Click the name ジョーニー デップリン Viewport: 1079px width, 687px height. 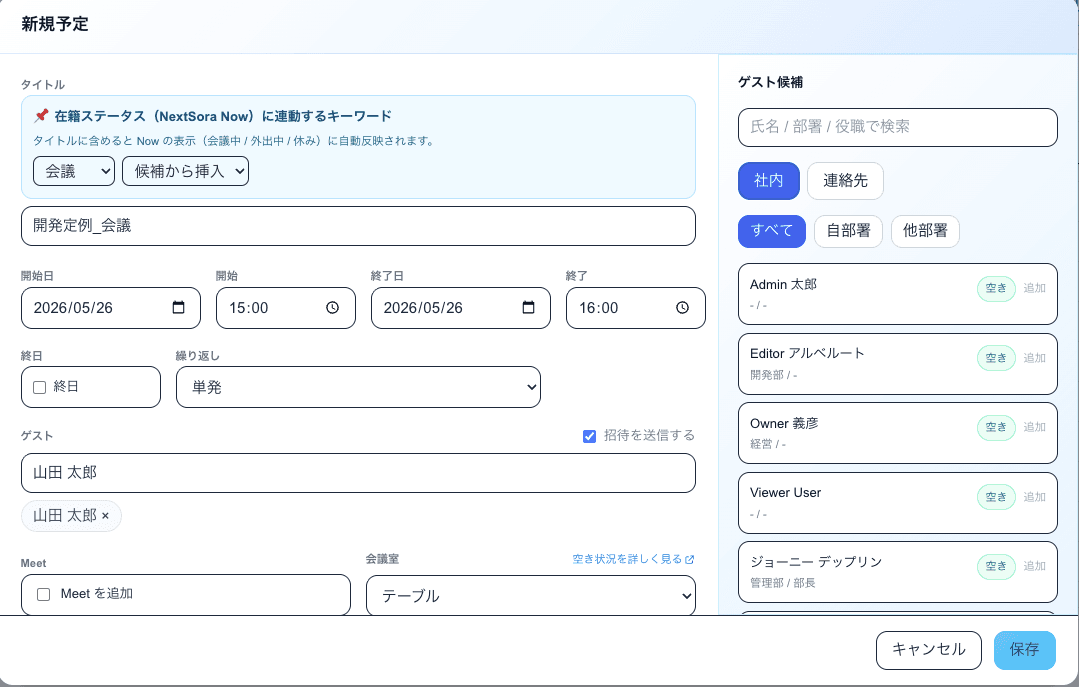[815, 562]
